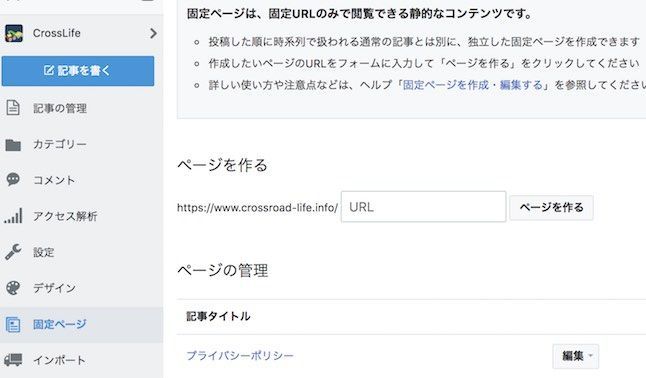Image resolution: width=646 pixels, height=378 pixels.
Task: Open the 編集 dropdown for プライバシーポリシー
Action: tap(576, 356)
